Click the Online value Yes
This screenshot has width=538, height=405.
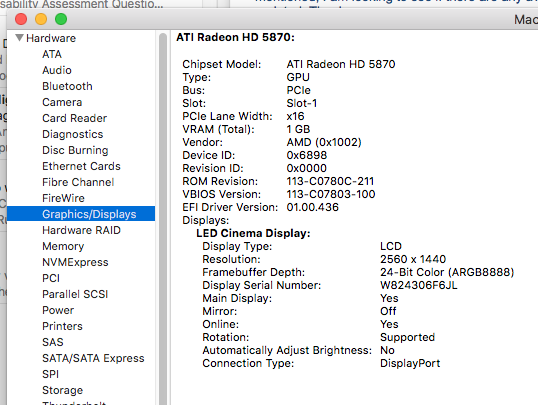(389, 324)
